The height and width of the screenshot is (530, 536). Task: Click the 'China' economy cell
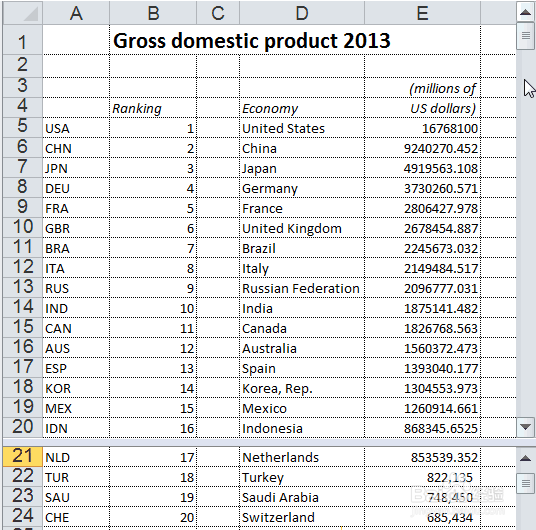[x=302, y=148]
